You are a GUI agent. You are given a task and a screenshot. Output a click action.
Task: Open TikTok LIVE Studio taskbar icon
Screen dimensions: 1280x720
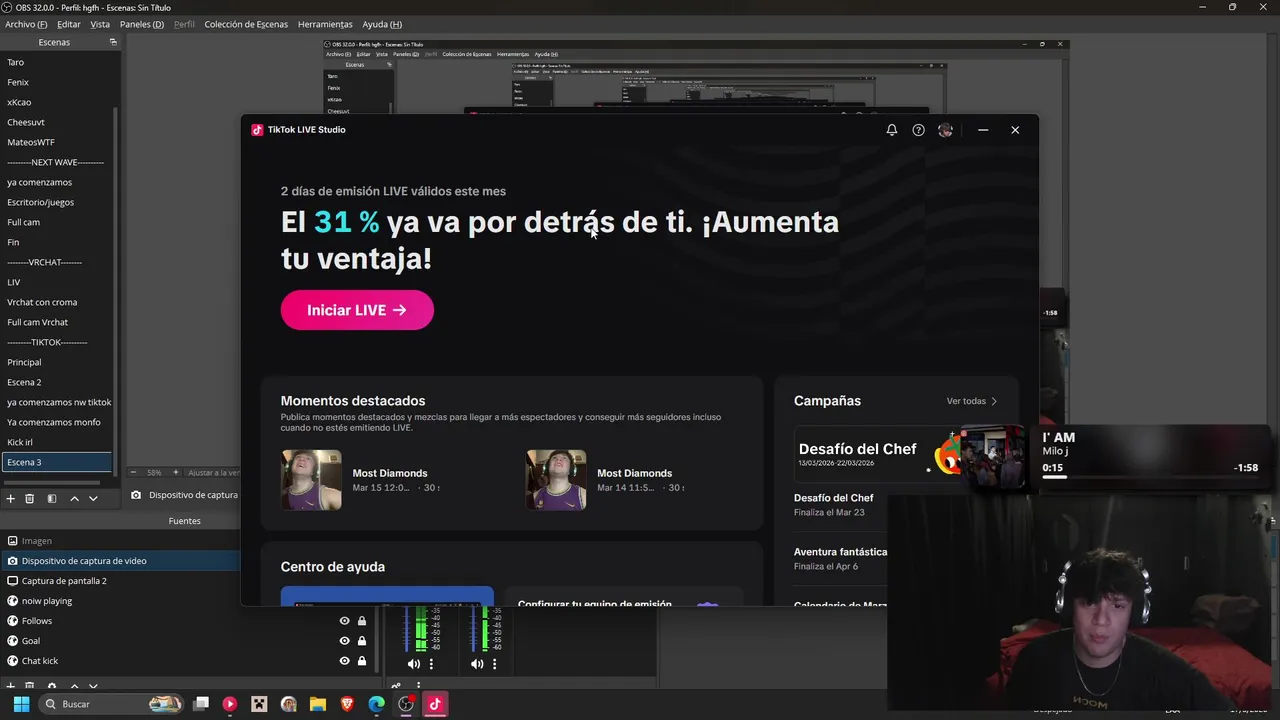[x=435, y=704]
